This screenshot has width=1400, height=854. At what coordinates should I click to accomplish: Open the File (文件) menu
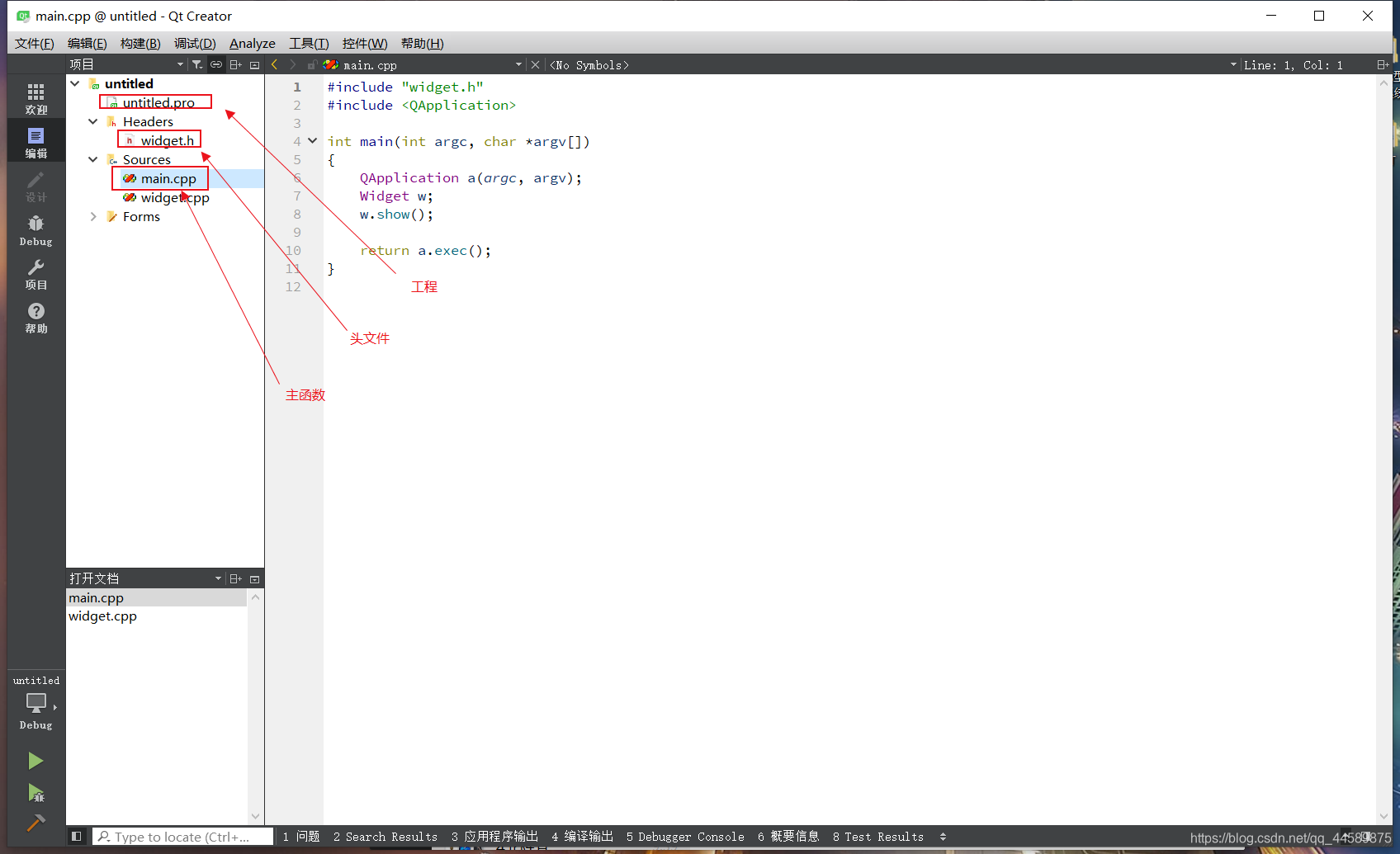point(34,43)
